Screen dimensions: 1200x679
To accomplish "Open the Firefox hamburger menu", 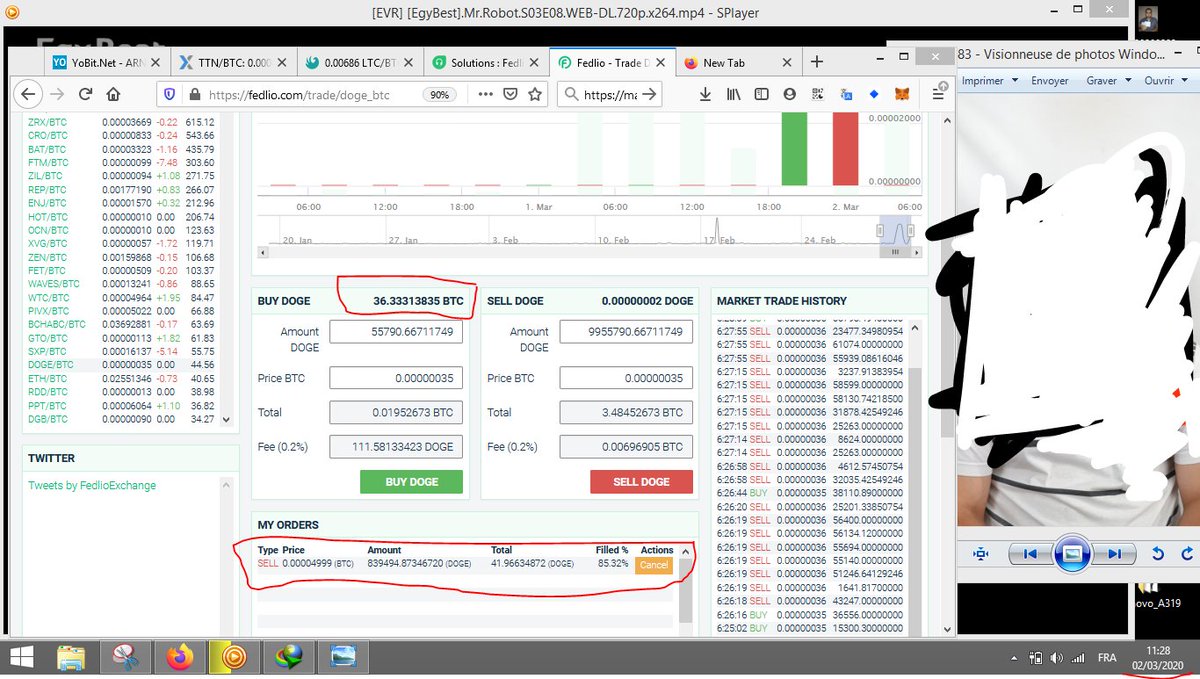I will tap(937, 94).
